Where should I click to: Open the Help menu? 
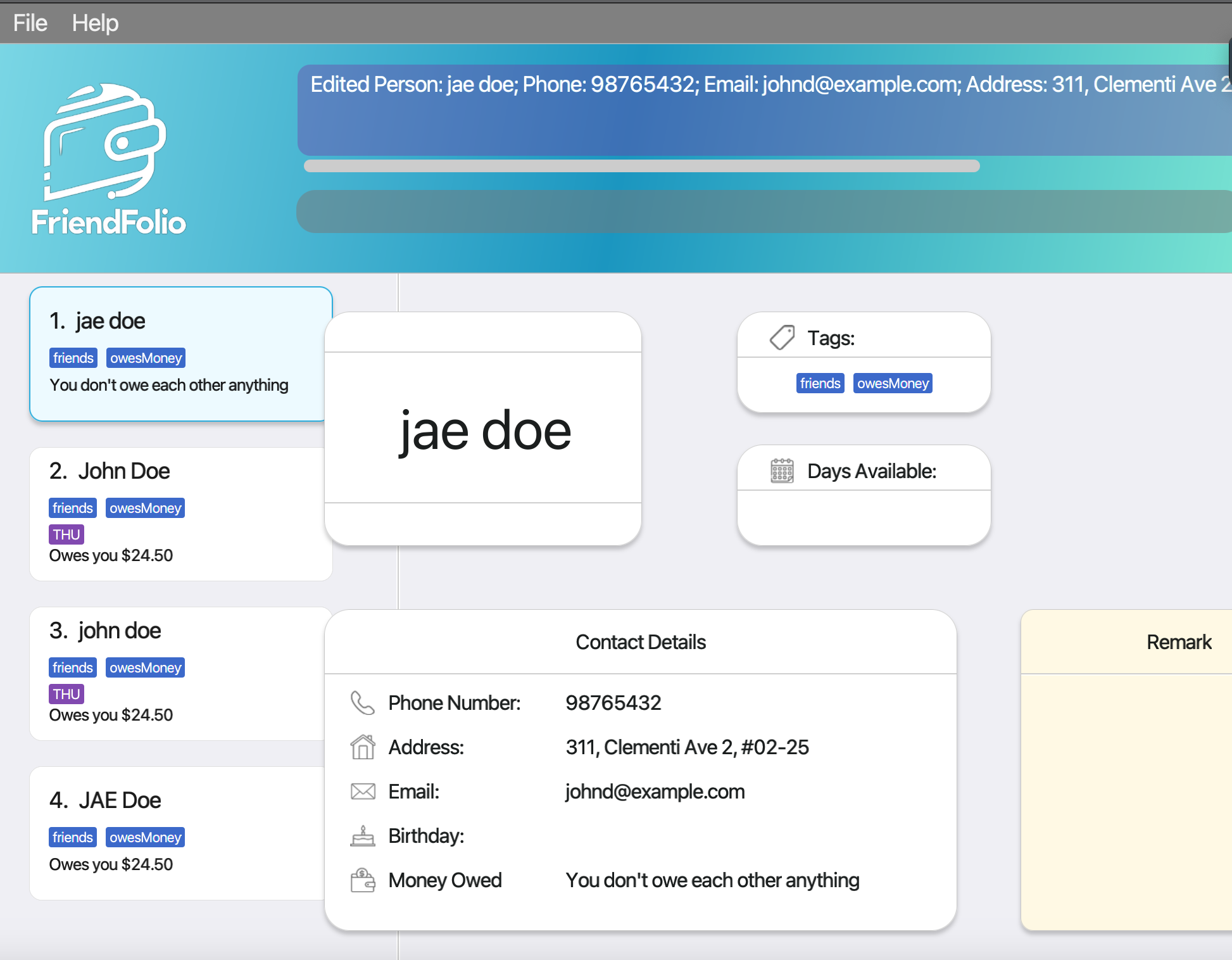point(95,23)
